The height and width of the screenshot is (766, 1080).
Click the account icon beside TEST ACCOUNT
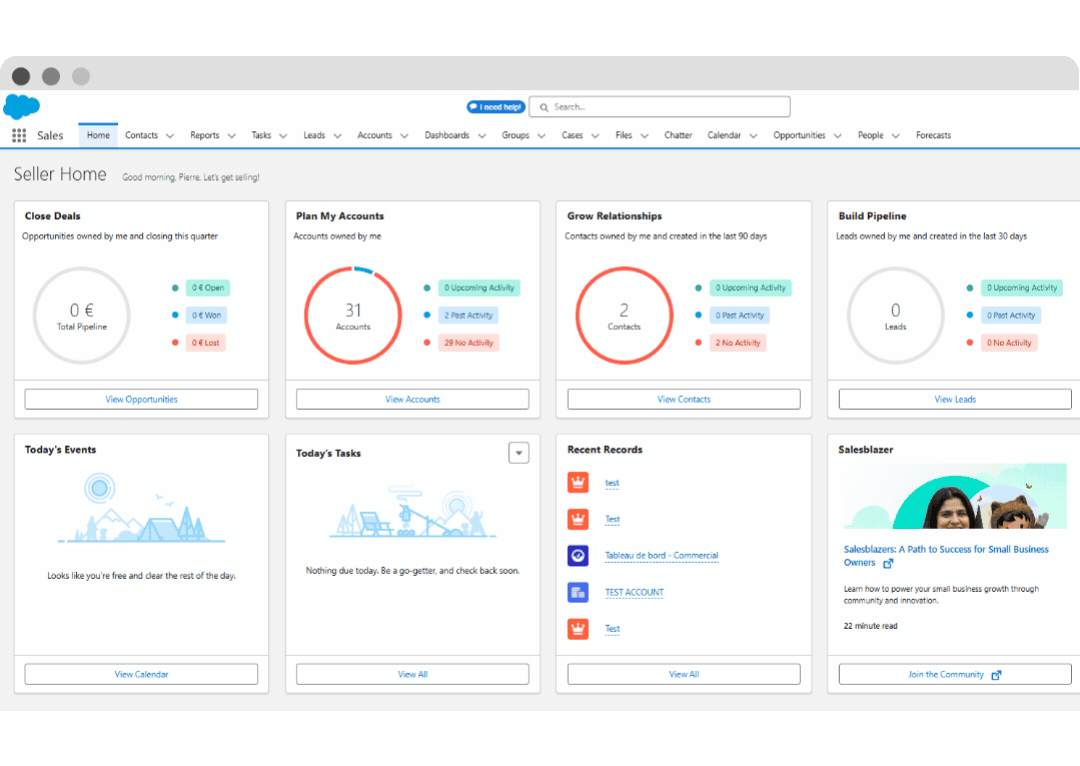[x=577, y=592]
